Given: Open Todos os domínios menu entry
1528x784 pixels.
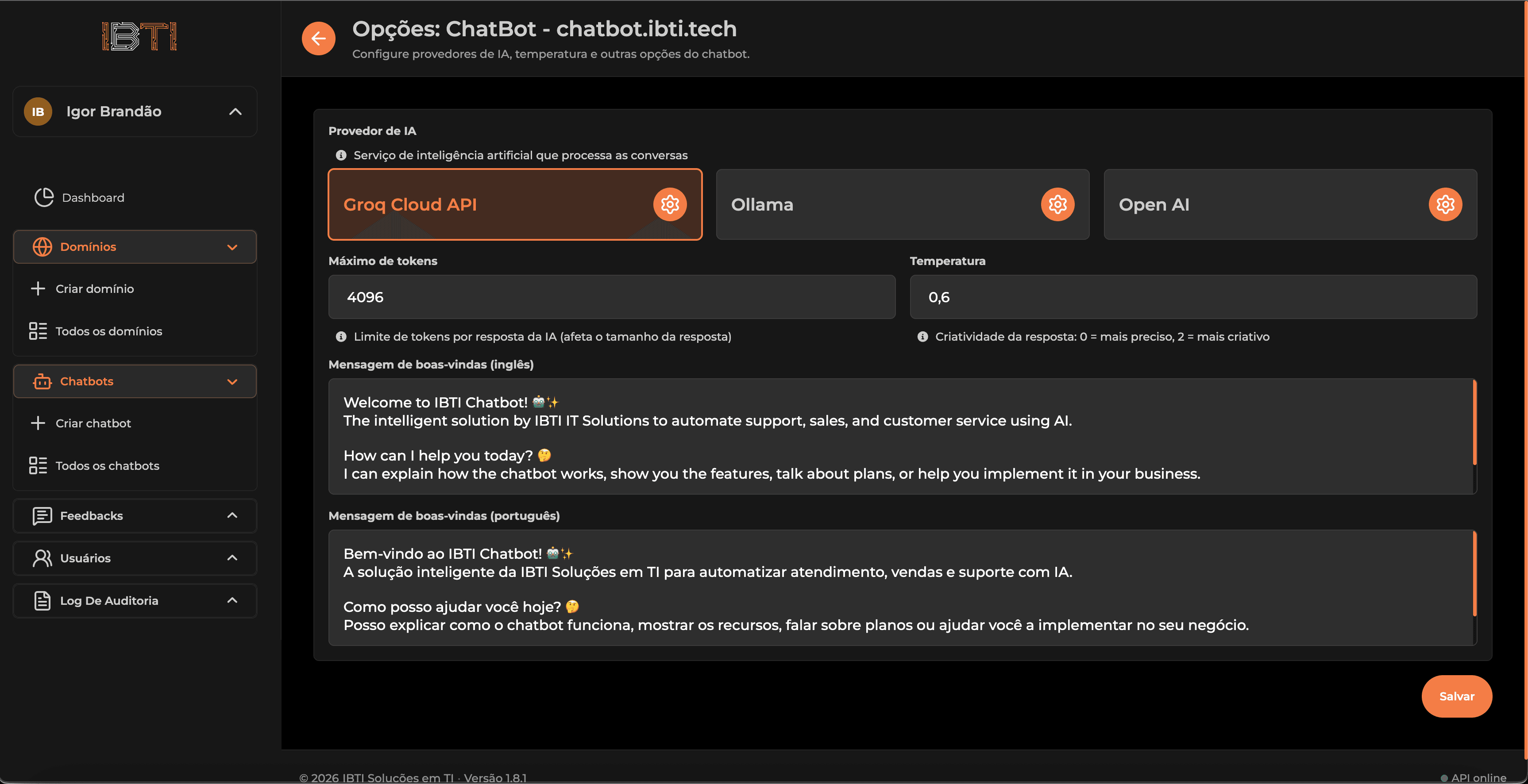Looking at the screenshot, I should (x=109, y=331).
